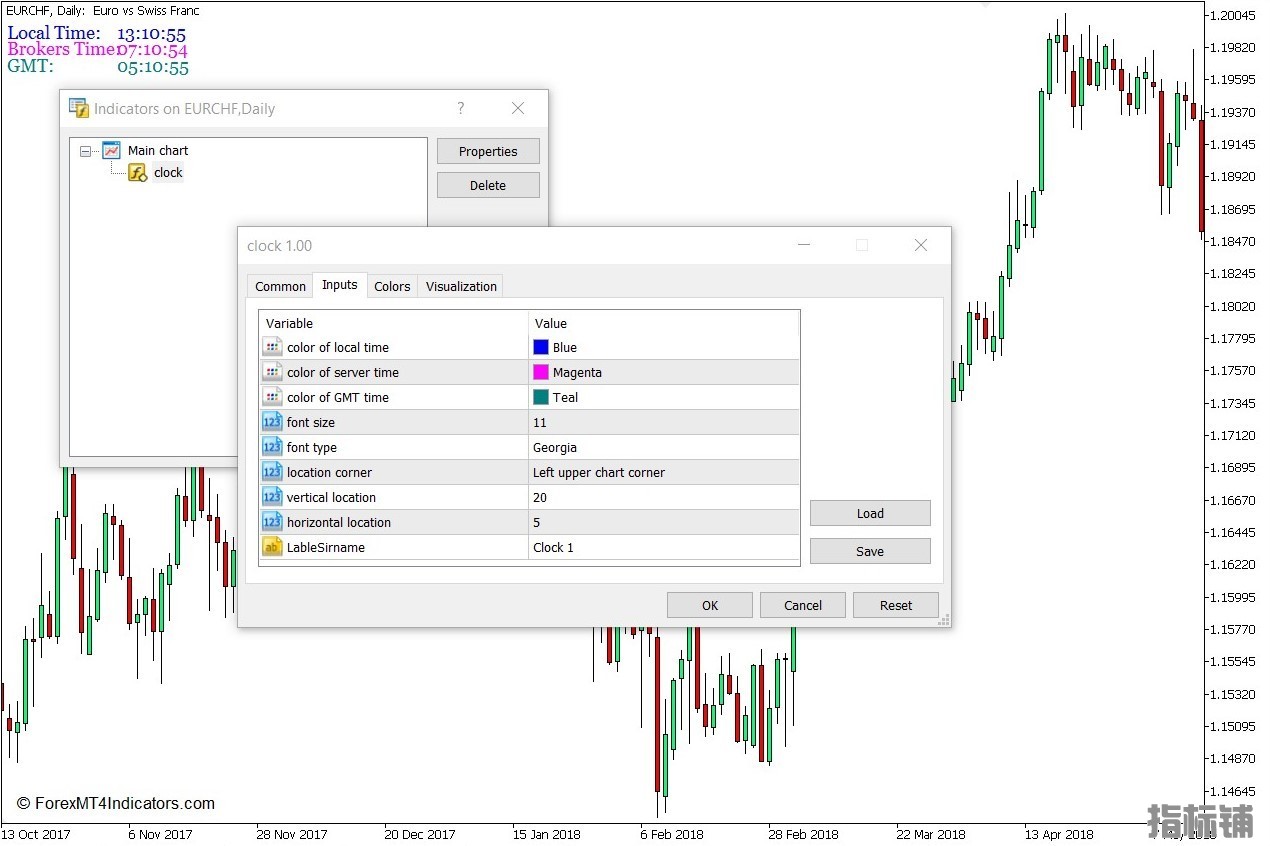
Task: Click the font size value 11
Action: pos(540,422)
